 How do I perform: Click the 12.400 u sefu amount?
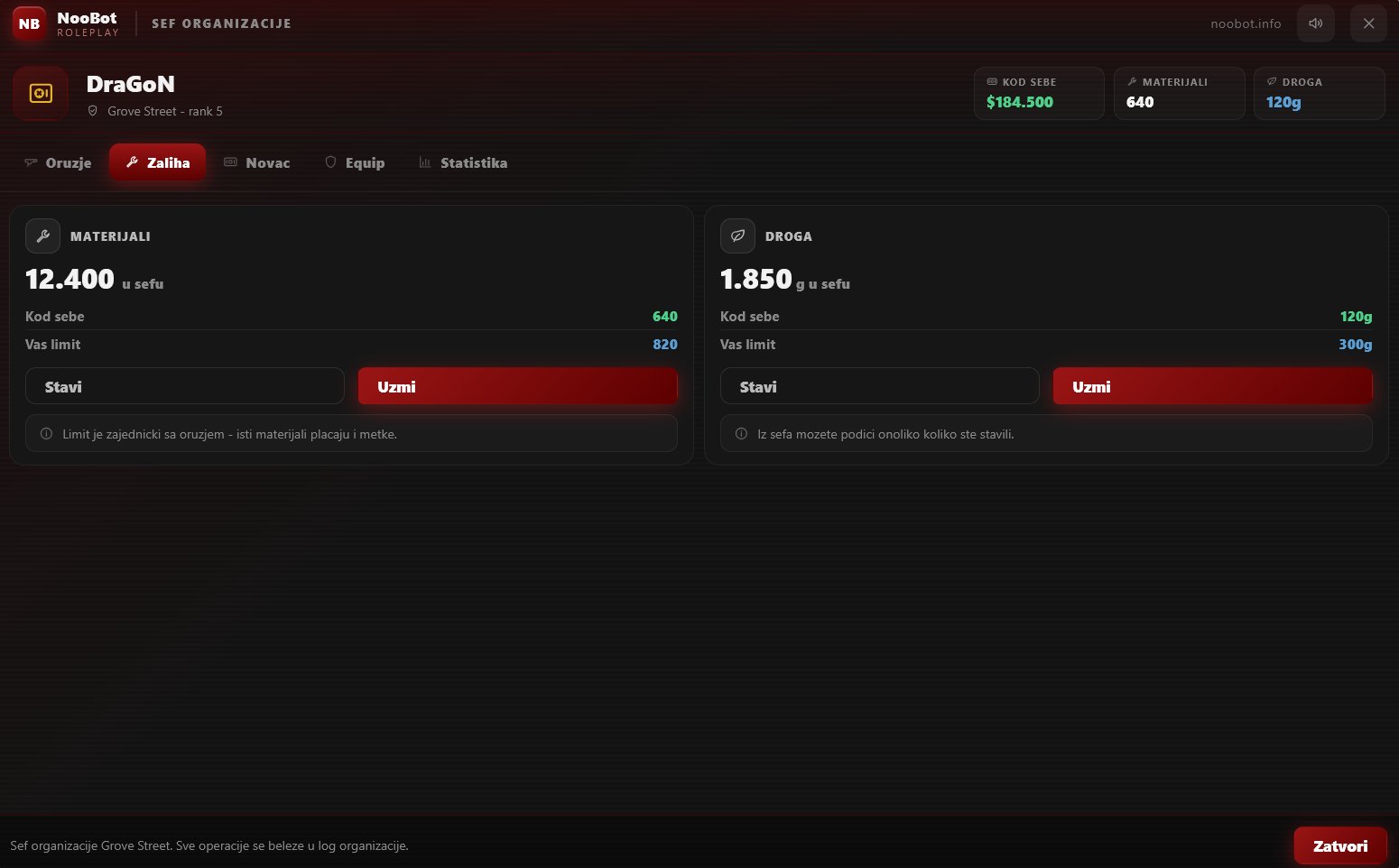click(95, 280)
